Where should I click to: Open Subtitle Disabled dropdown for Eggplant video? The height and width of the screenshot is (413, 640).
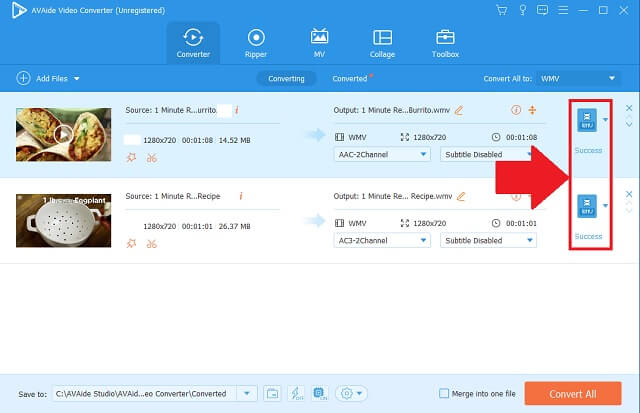point(488,240)
